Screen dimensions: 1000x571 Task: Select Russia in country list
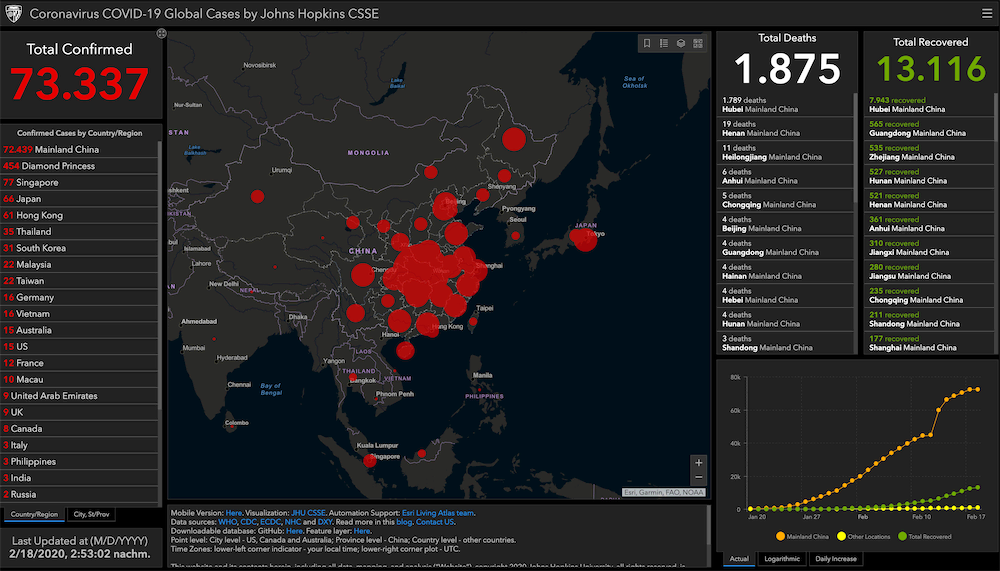coord(79,494)
